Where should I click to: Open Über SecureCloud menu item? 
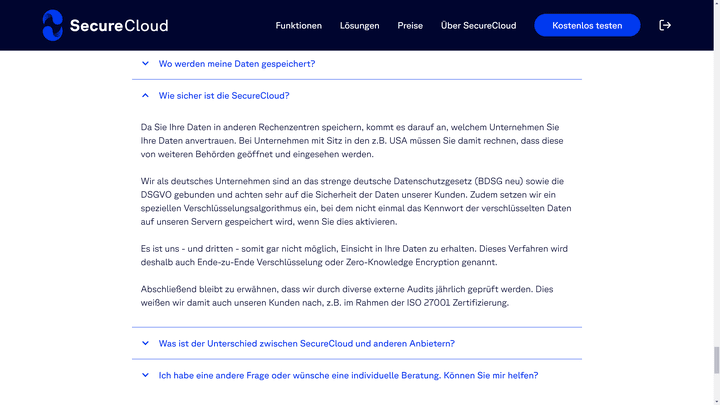tap(478, 26)
